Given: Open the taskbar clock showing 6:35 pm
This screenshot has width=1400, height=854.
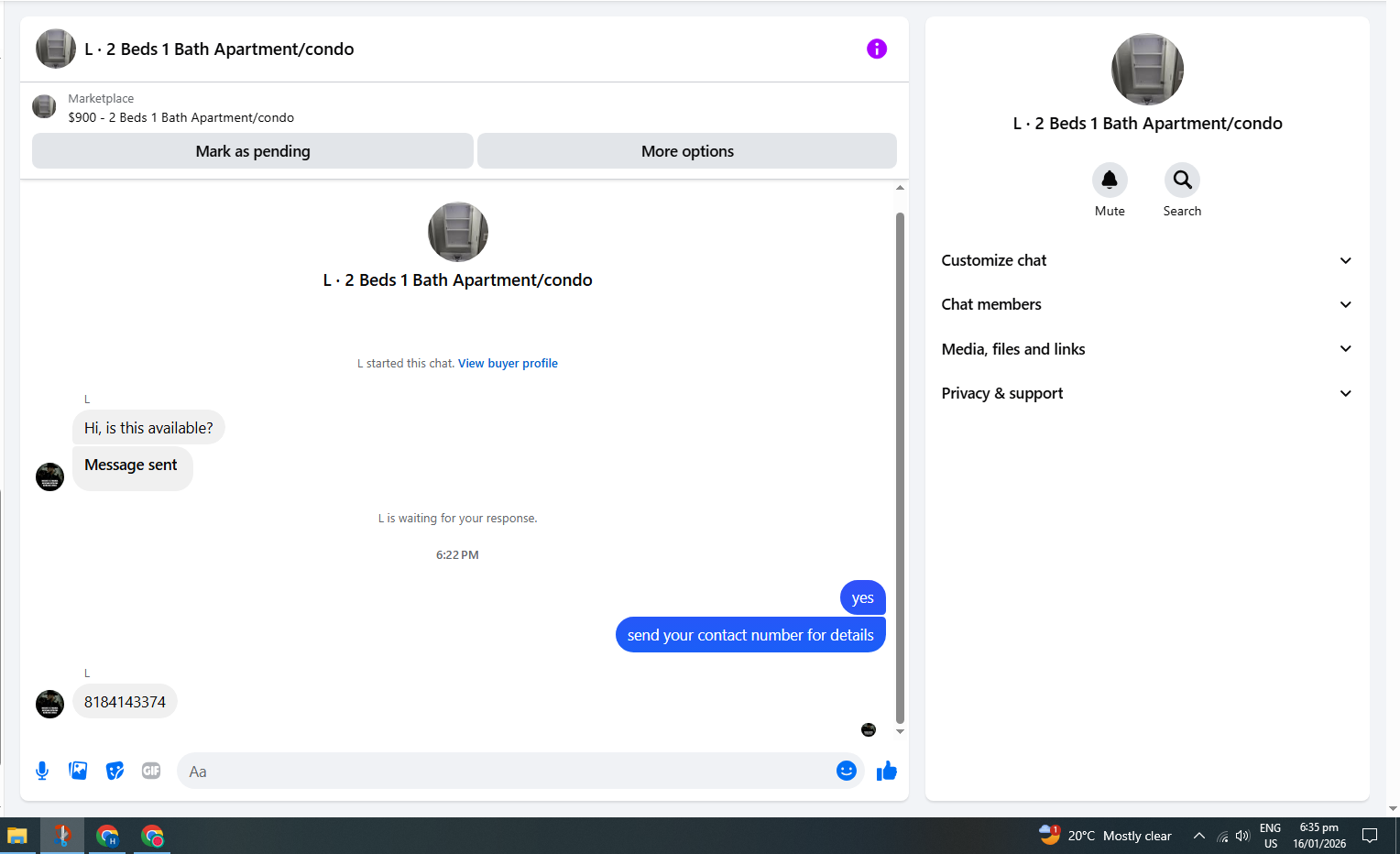Looking at the screenshot, I should (1319, 836).
